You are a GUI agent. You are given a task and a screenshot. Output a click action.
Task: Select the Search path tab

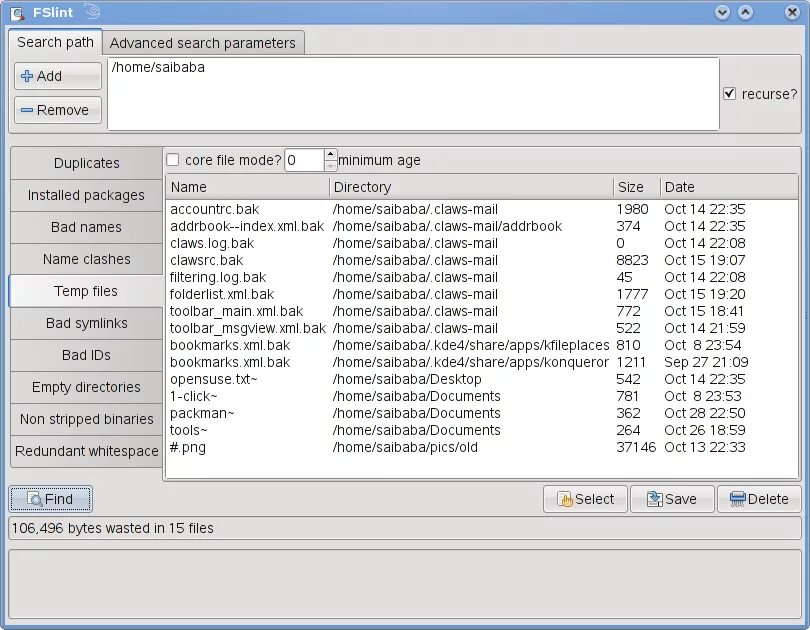click(55, 42)
